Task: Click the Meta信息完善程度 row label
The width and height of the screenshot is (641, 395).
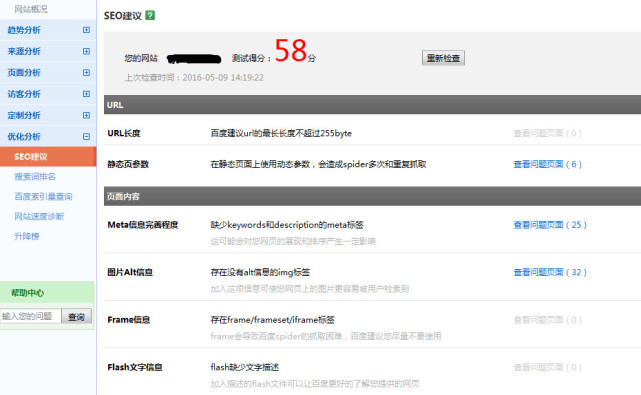Action: point(143,224)
